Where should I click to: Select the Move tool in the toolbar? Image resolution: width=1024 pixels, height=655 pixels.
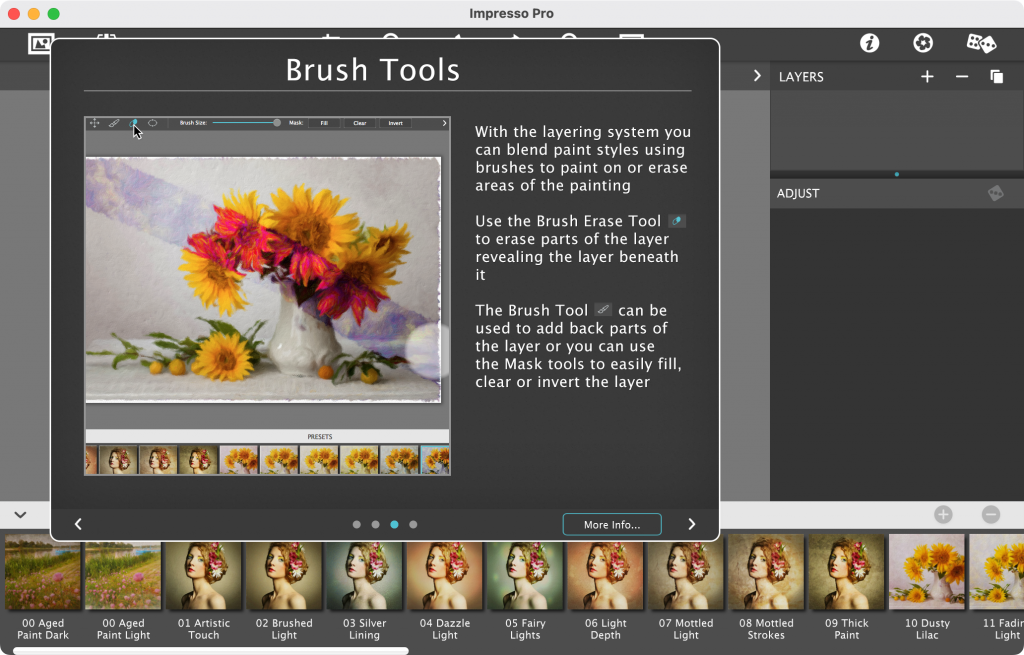pos(96,123)
